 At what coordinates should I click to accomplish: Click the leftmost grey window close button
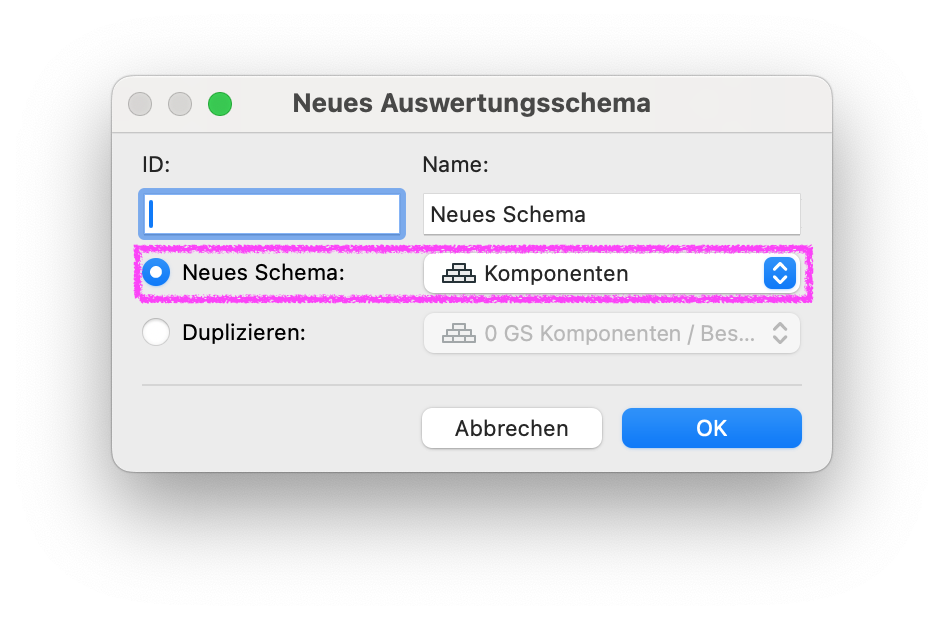pyautogui.click(x=140, y=104)
